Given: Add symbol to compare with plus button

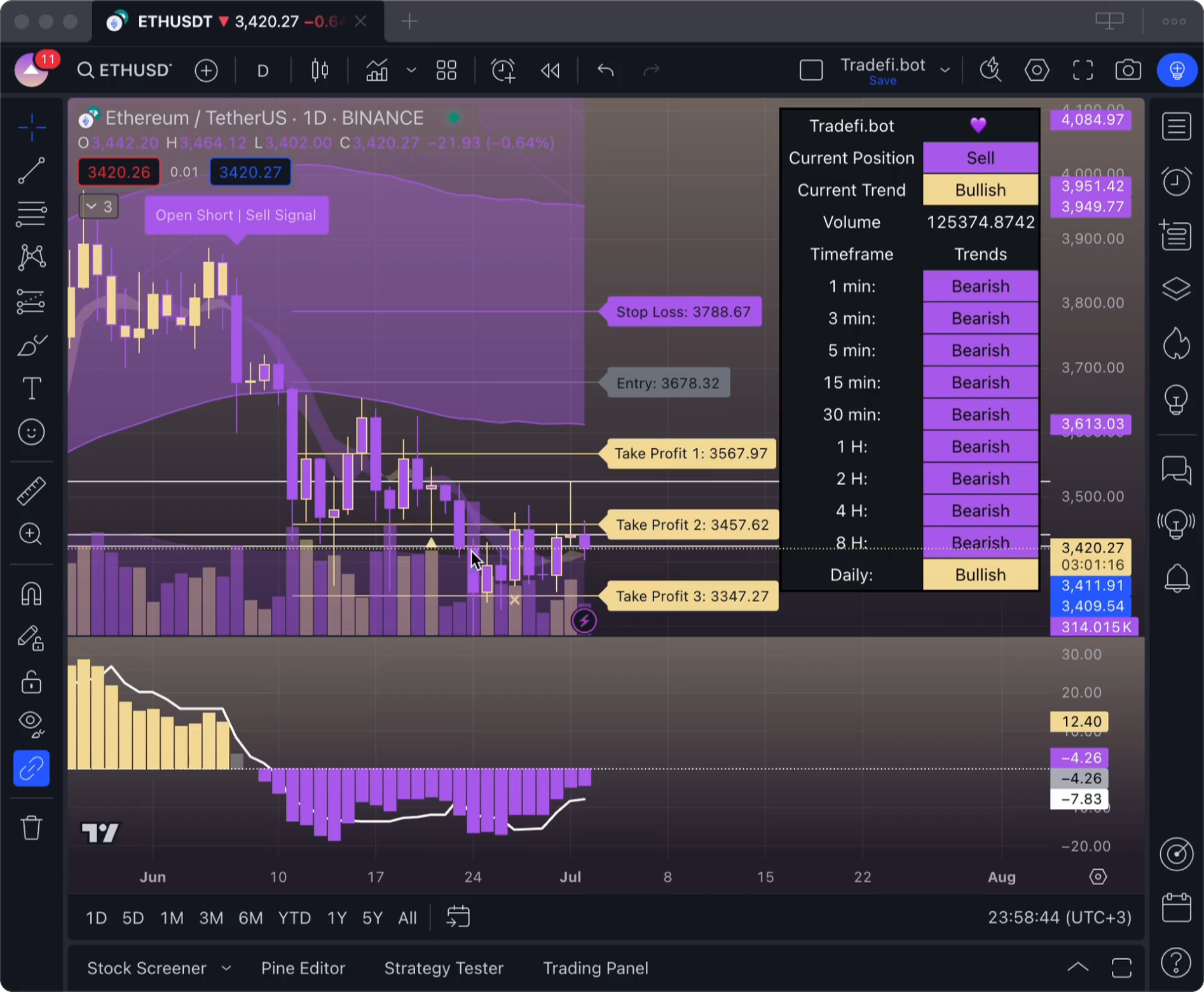Looking at the screenshot, I should pos(206,70).
